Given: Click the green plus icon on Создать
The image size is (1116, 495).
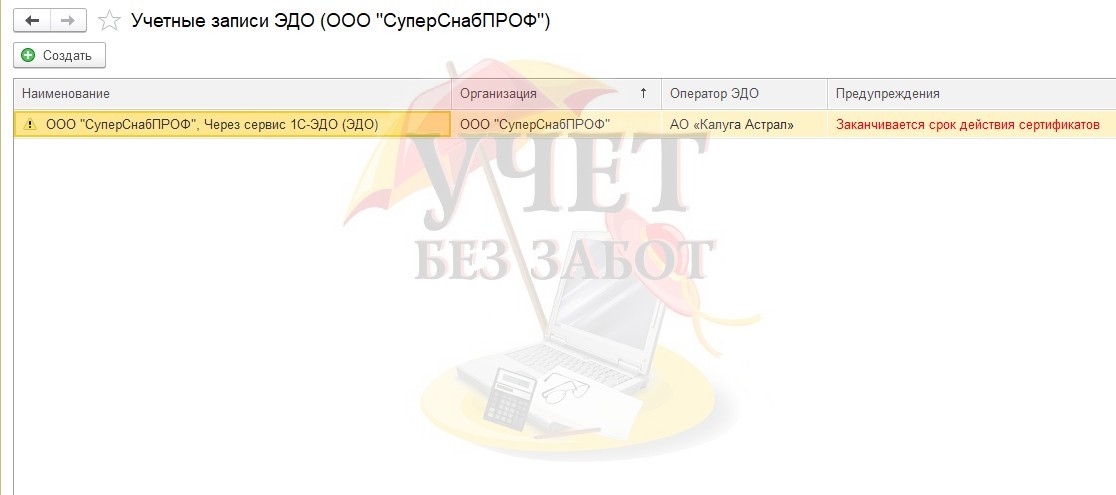Looking at the screenshot, I should [x=28, y=56].
